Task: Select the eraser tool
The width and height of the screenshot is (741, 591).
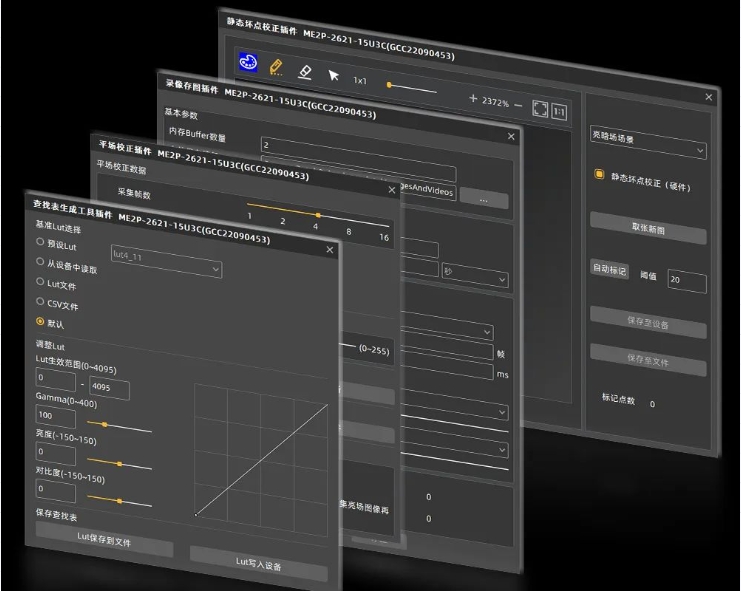Action: click(x=305, y=72)
